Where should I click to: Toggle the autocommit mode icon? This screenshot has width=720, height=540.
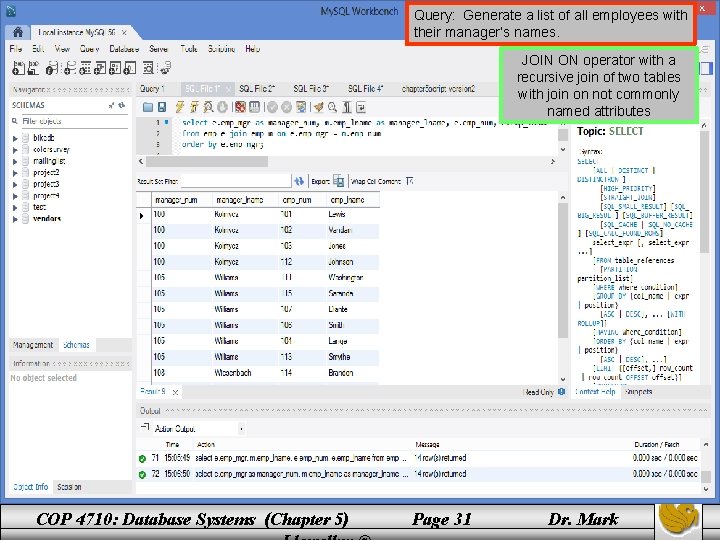[301, 107]
